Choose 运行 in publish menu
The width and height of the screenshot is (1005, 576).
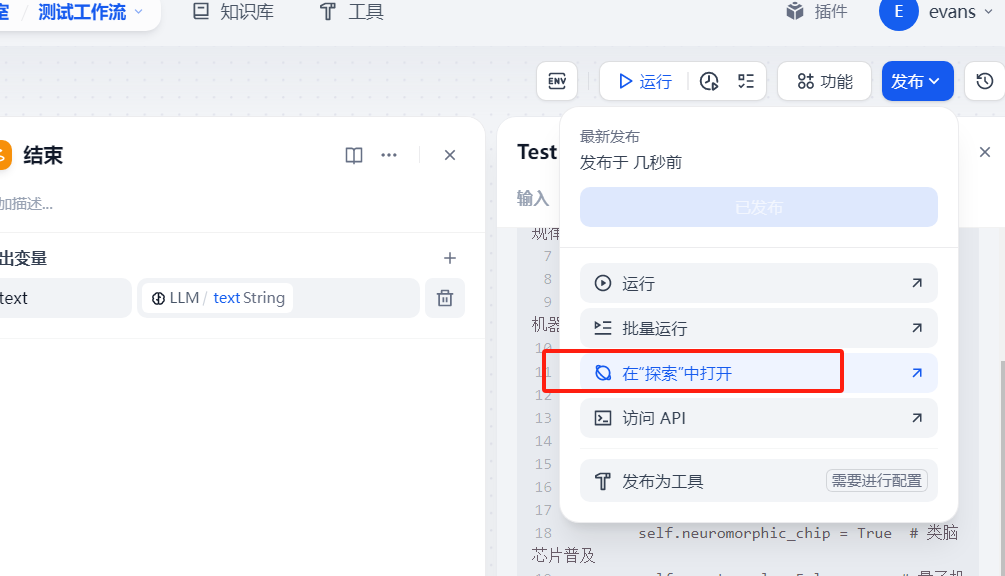click(758, 283)
